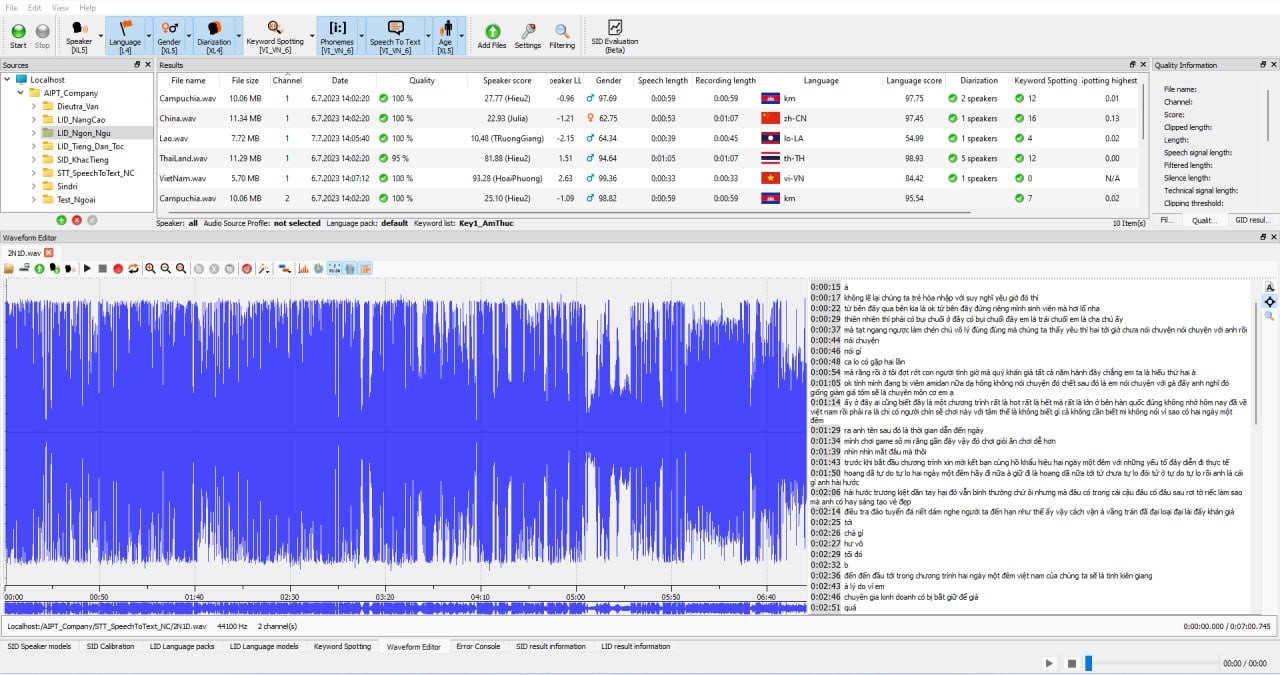Viewport: 1280px width, 675px height.
Task: Switch to the Error Console tab
Action: click(x=478, y=647)
